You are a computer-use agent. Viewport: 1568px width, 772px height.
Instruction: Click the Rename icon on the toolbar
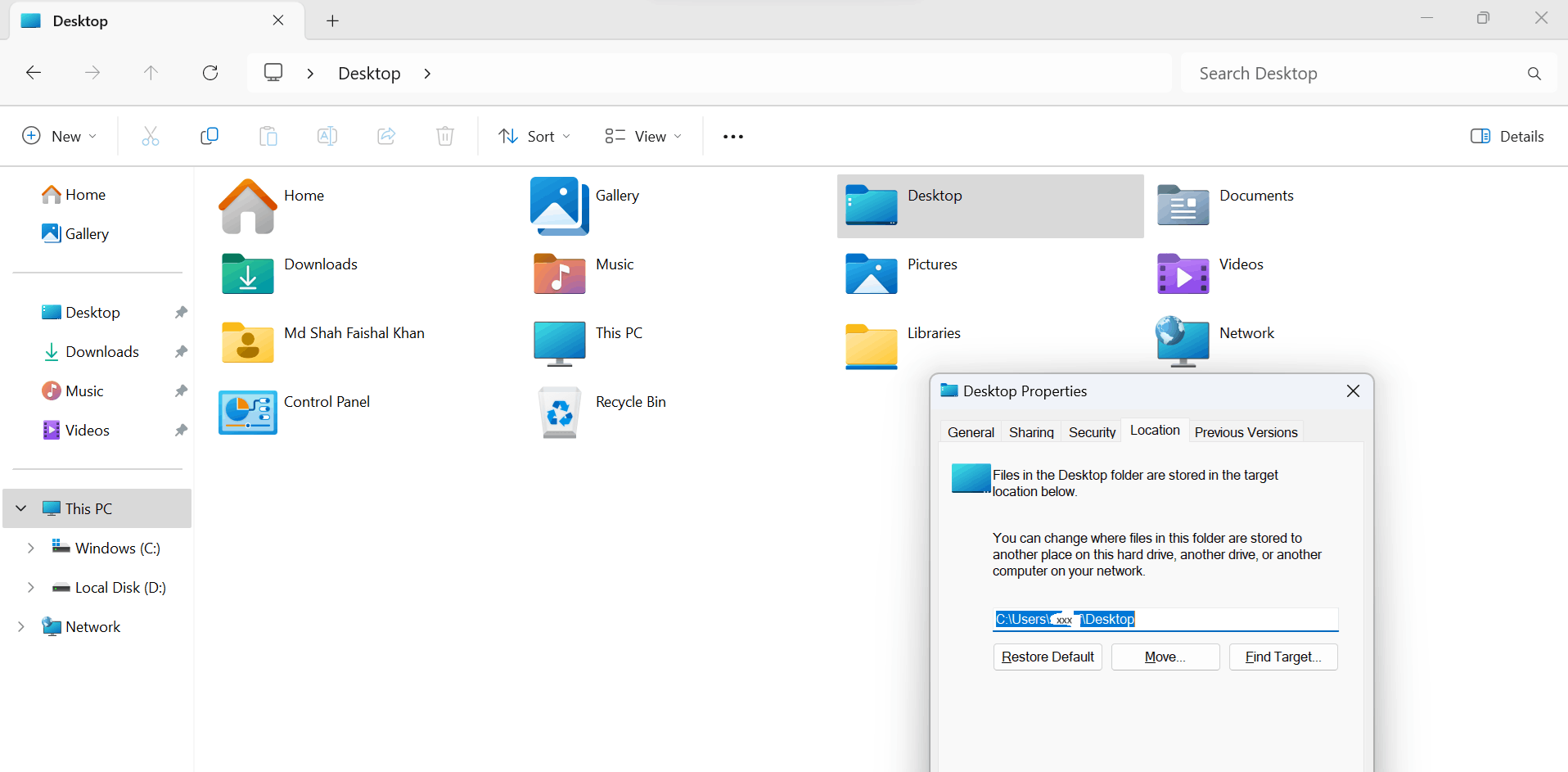327,136
